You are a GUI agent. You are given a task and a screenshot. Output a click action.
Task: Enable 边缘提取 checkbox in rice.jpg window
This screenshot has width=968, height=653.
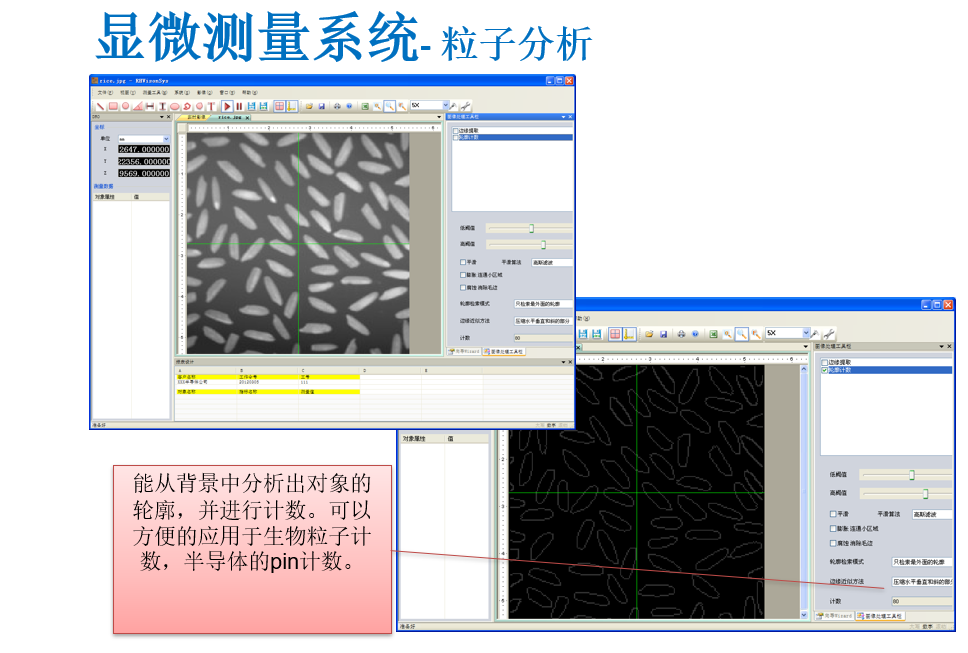pos(456,131)
